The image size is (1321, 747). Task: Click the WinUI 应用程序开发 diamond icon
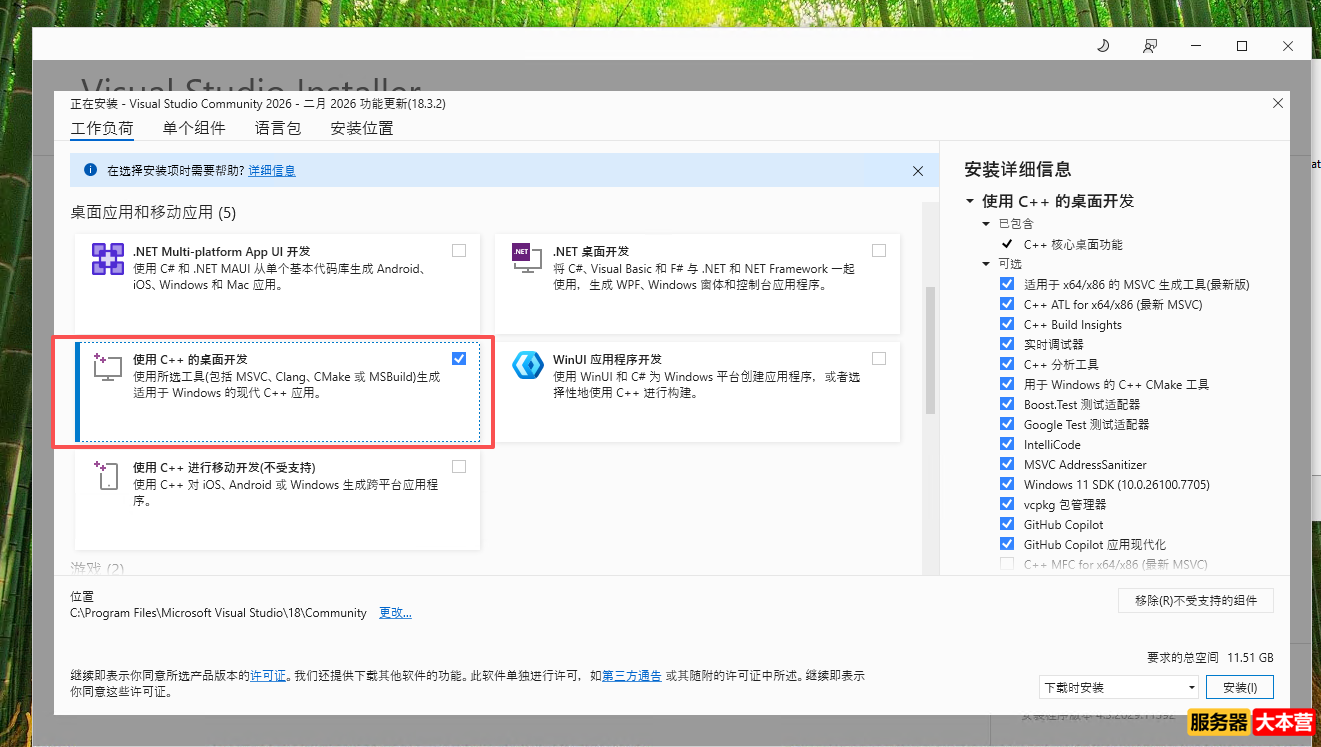[528, 366]
